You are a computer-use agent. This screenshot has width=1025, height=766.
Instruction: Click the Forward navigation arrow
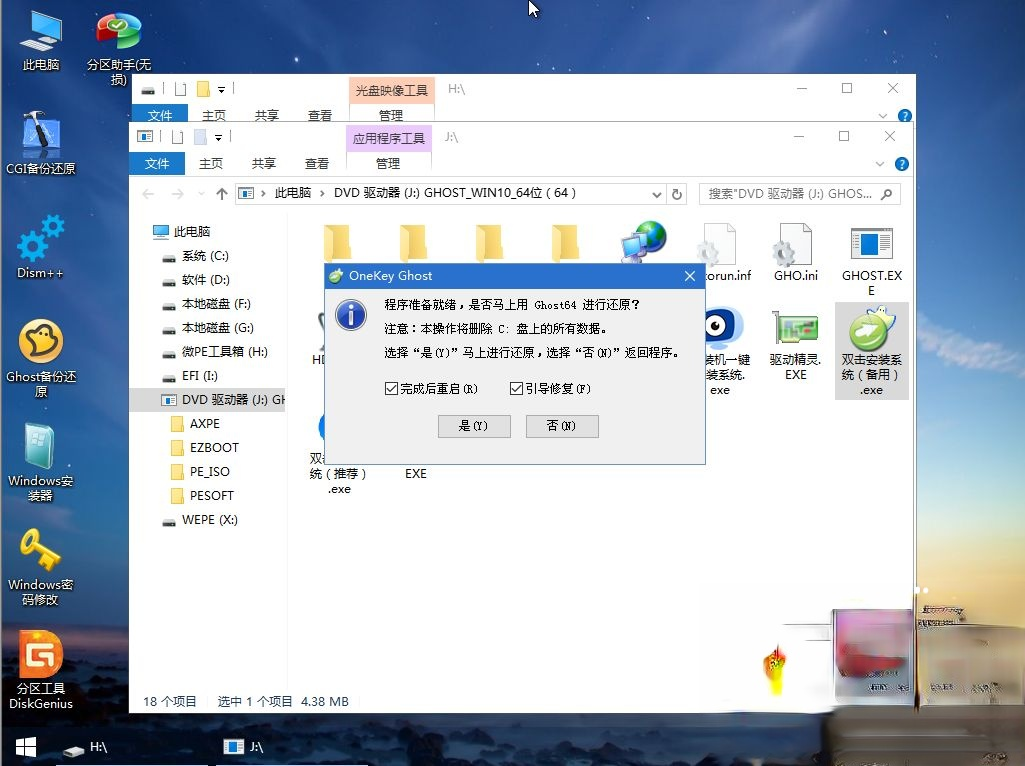[x=177, y=194]
